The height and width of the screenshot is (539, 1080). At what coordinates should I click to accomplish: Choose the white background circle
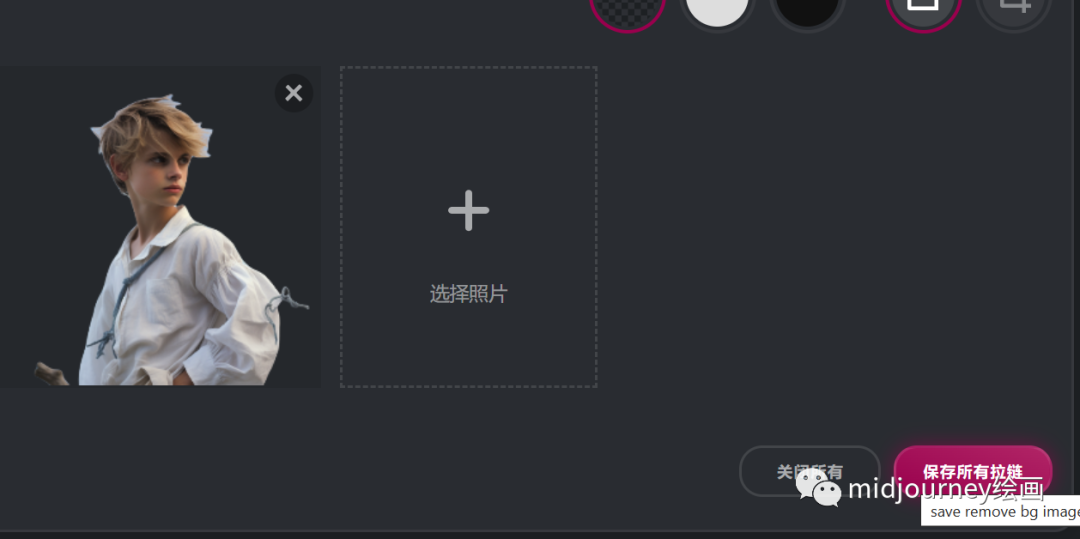tap(717, 10)
